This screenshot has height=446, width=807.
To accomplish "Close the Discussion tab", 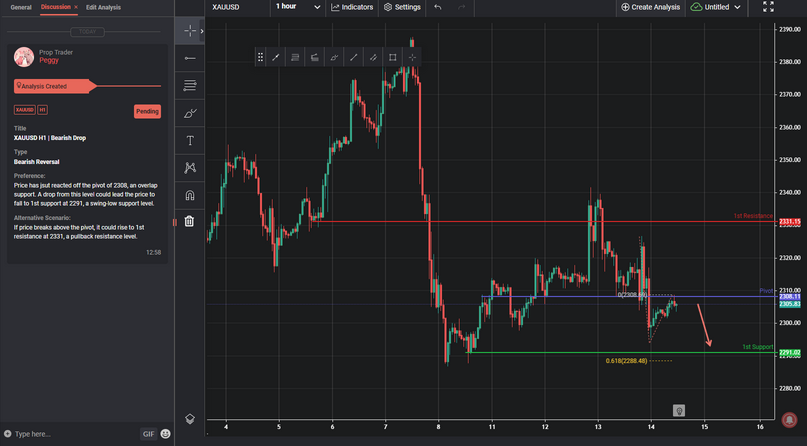I will pyautogui.click(x=76, y=7).
